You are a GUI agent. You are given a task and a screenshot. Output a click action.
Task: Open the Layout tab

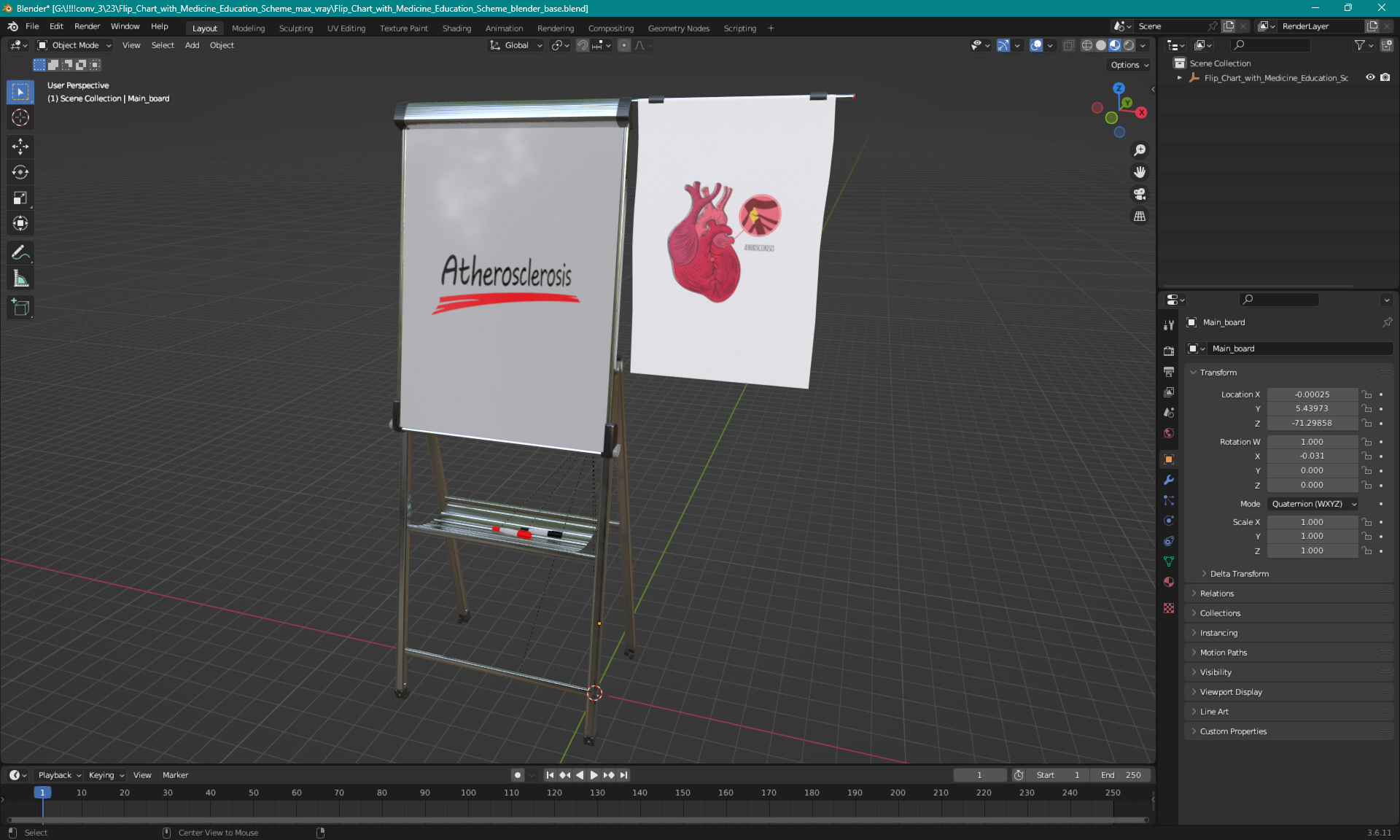pos(204,27)
